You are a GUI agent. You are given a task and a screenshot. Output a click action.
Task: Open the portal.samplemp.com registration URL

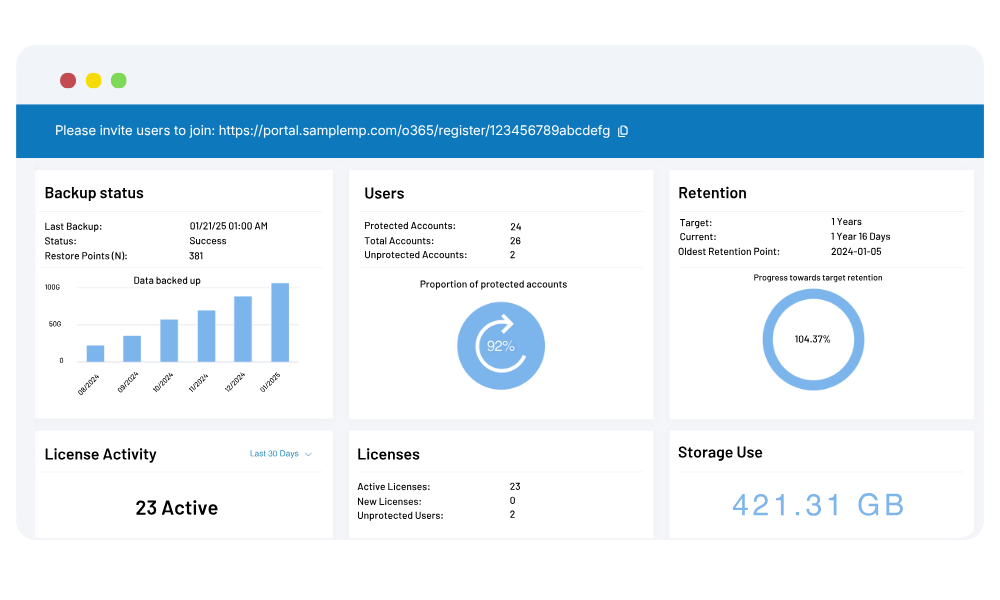click(x=413, y=131)
